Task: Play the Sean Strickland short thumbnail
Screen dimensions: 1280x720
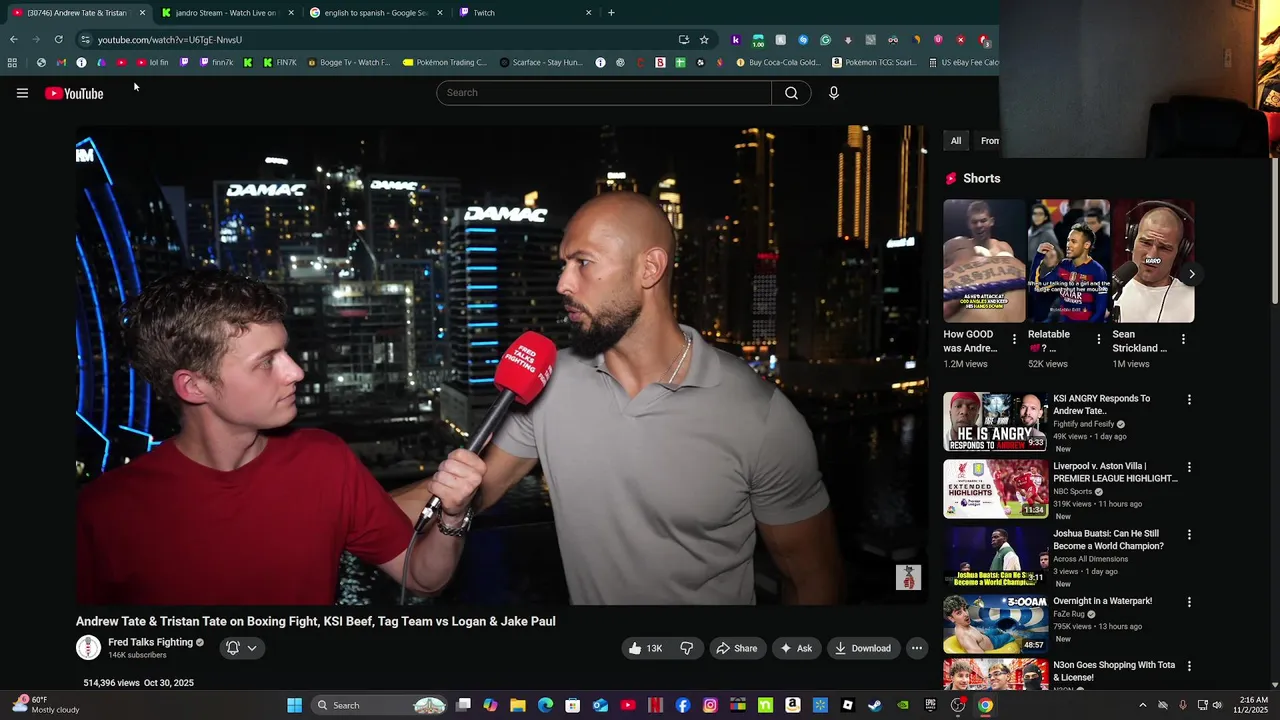Action: point(1153,261)
